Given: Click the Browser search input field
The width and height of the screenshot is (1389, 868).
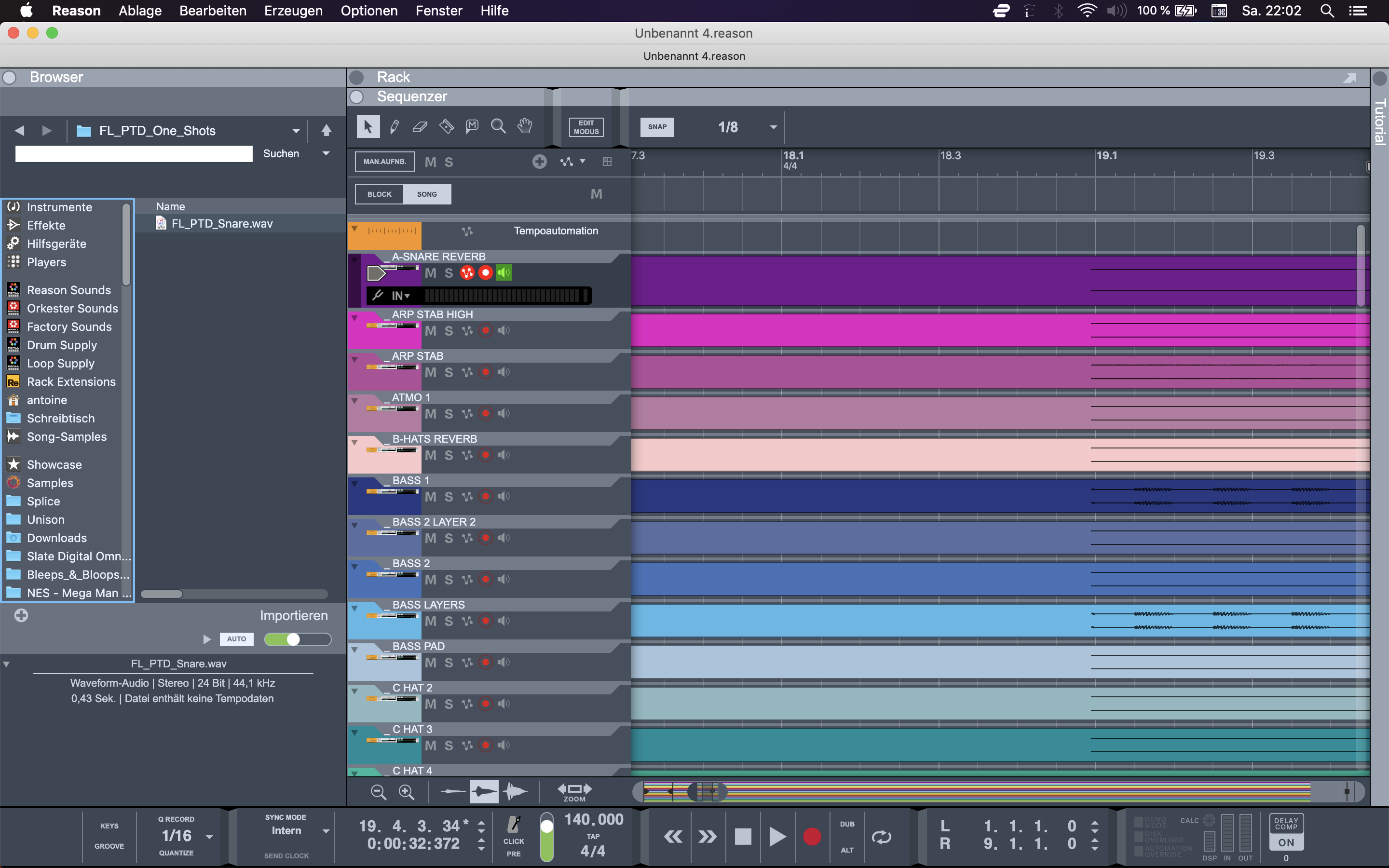Looking at the screenshot, I should tap(134, 153).
